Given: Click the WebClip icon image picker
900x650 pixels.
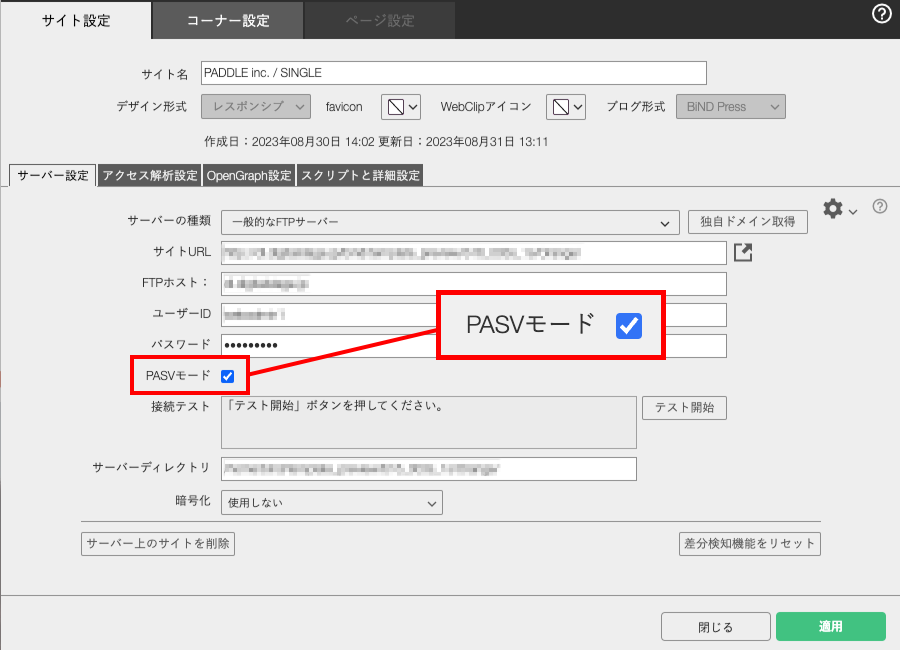Looking at the screenshot, I should pyautogui.click(x=565, y=106).
